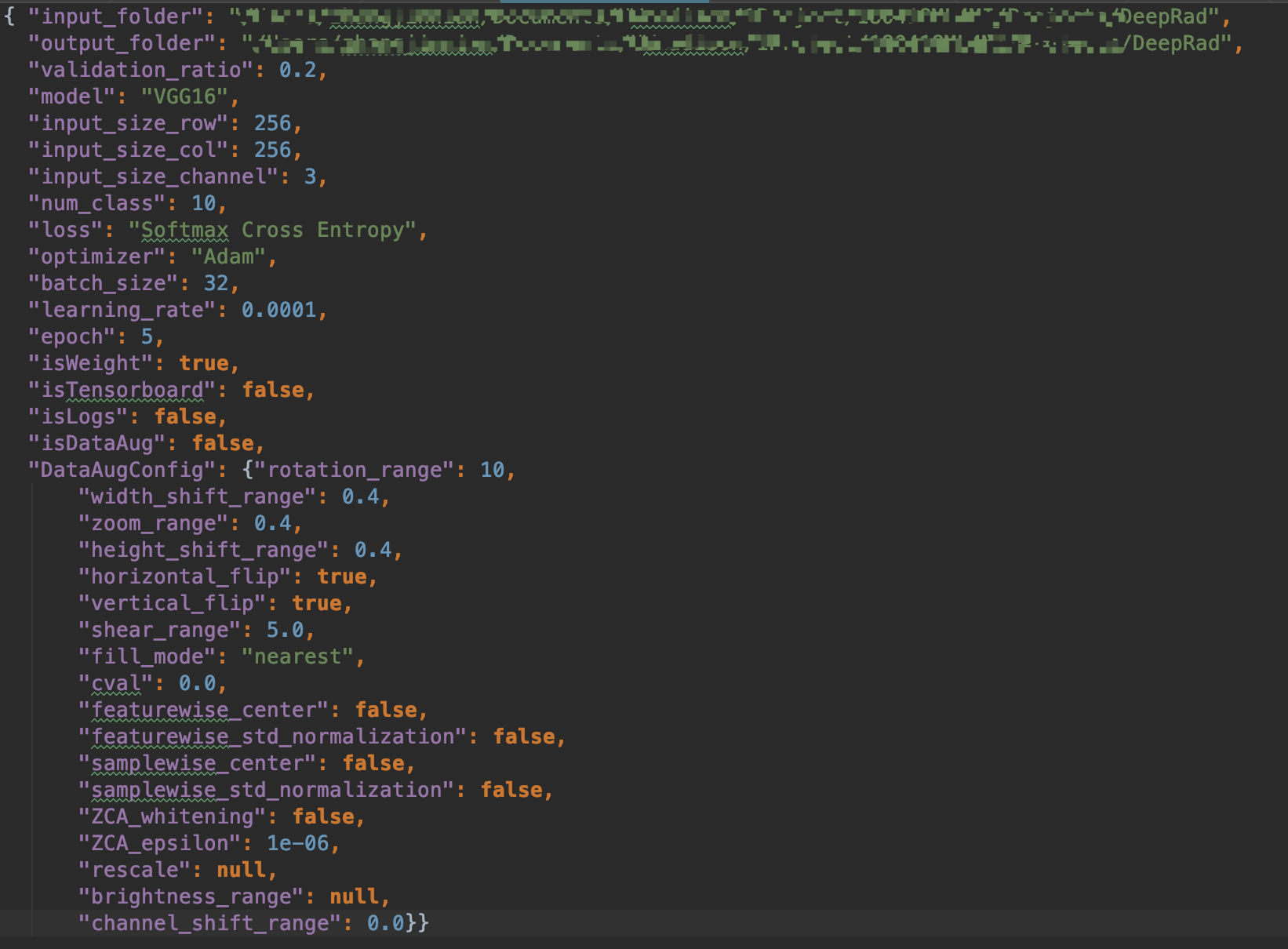This screenshot has height=949, width=1288.
Task: Click the rescale null value
Action: [241, 870]
